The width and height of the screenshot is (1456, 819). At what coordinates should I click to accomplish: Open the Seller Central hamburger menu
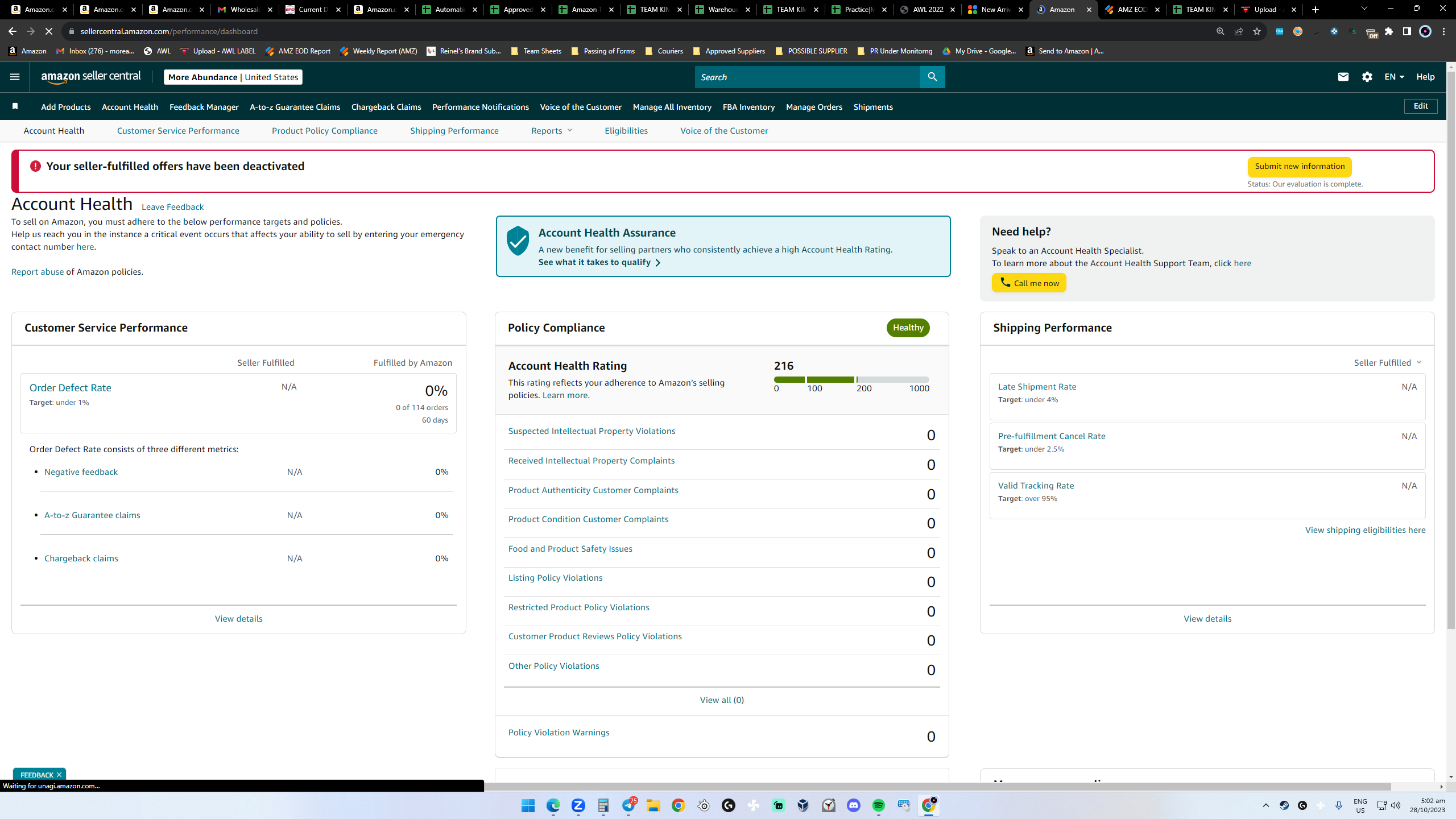click(15, 77)
